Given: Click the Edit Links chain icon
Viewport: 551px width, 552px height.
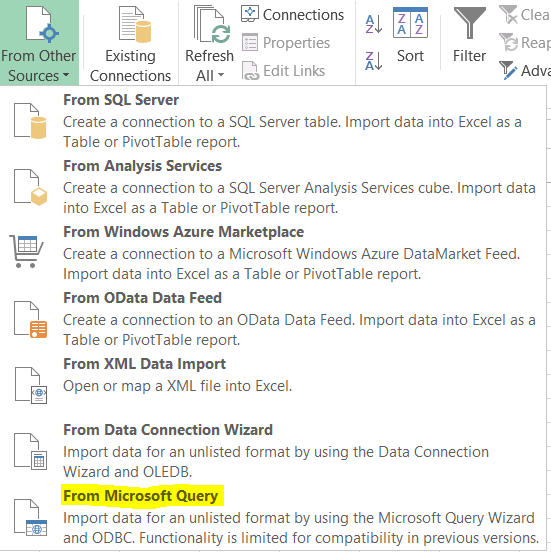Looking at the screenshot, I should coord(250,71).
